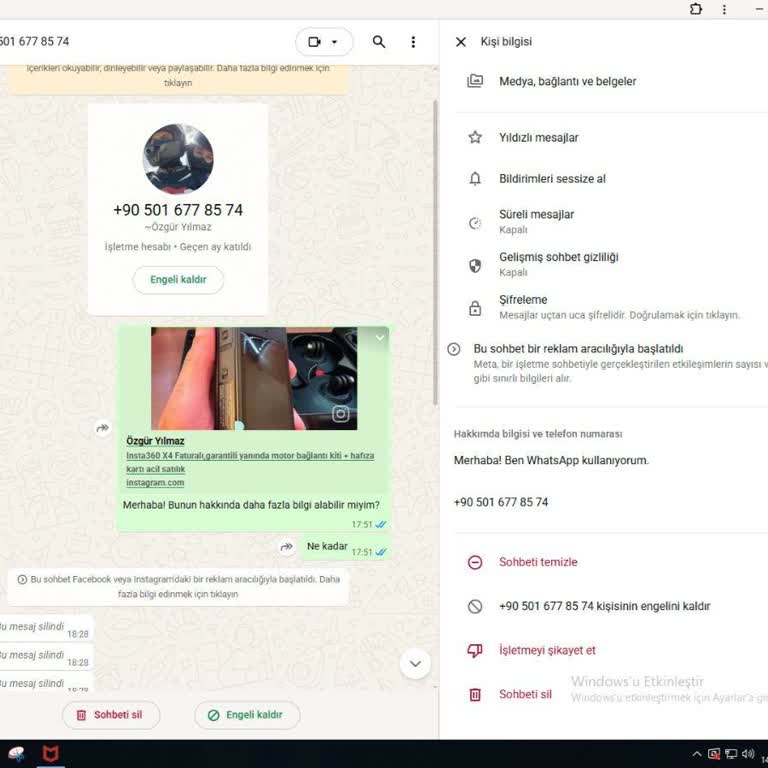The height and width of the screenshot is (768, 768).
Task: Click Engeli kaldır on the contact card
Action: tap(178, 280)
